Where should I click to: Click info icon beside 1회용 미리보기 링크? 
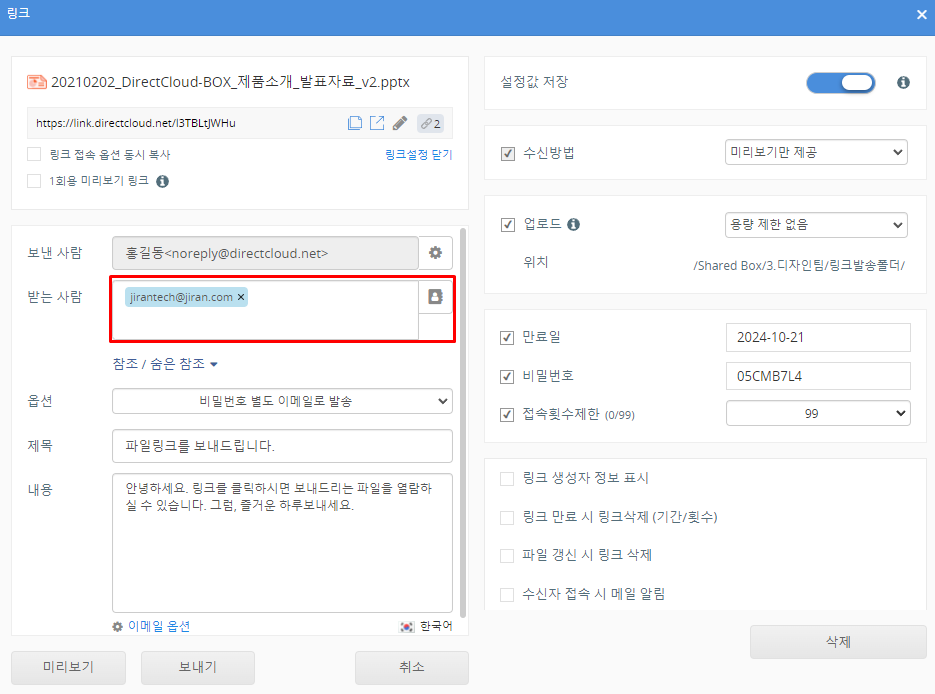(x=162, y=181)
